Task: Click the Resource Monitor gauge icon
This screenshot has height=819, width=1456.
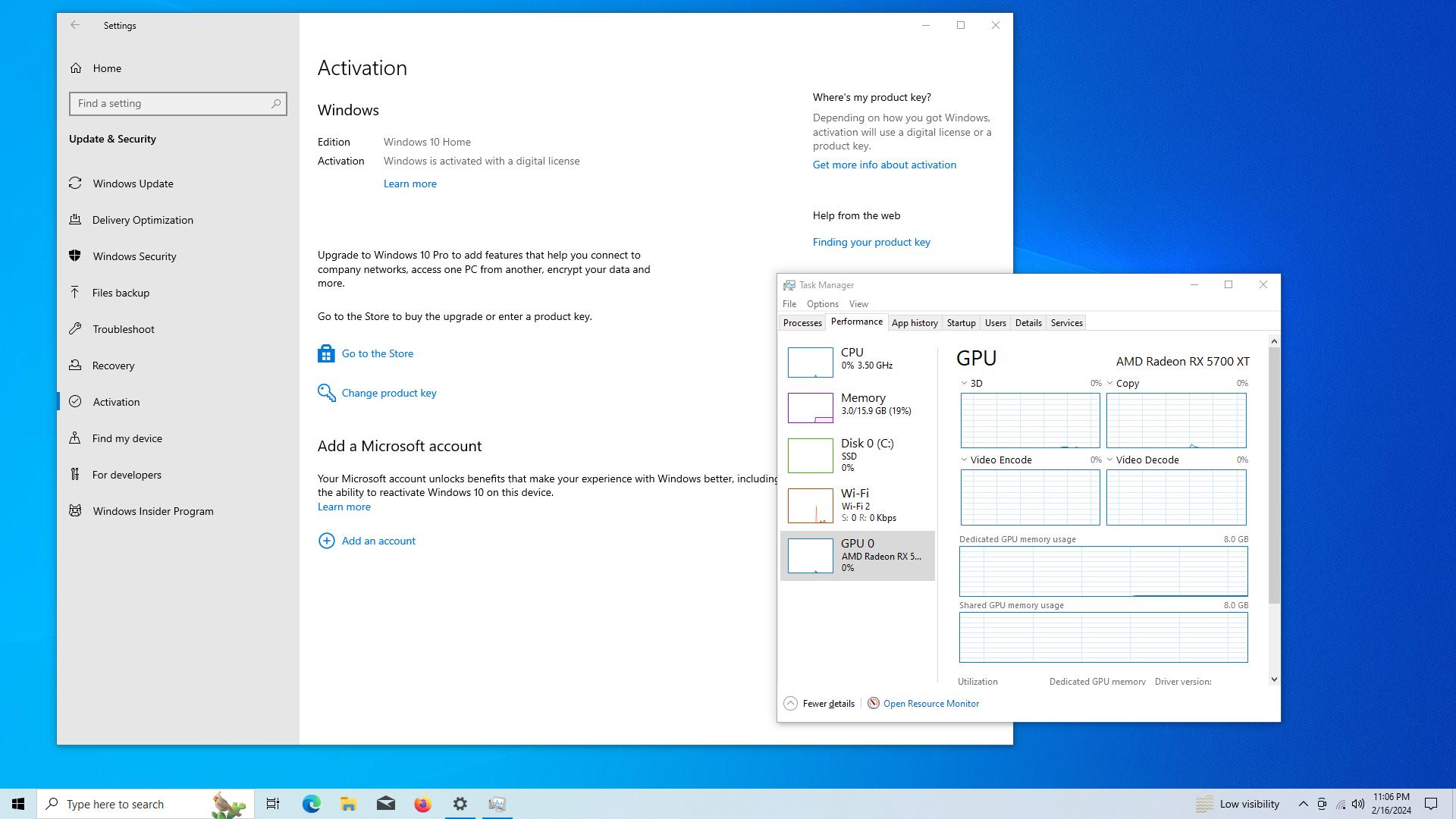Action: tap(874, 703)
